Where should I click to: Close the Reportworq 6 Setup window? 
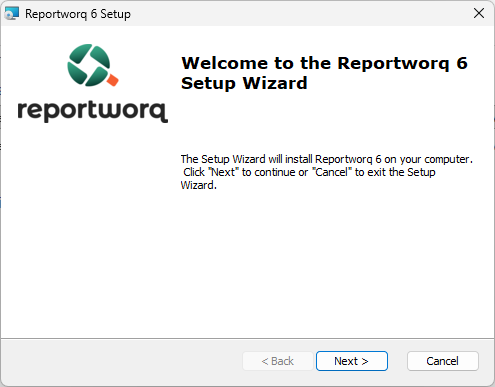pyautogui.click(x=479, y=13)
